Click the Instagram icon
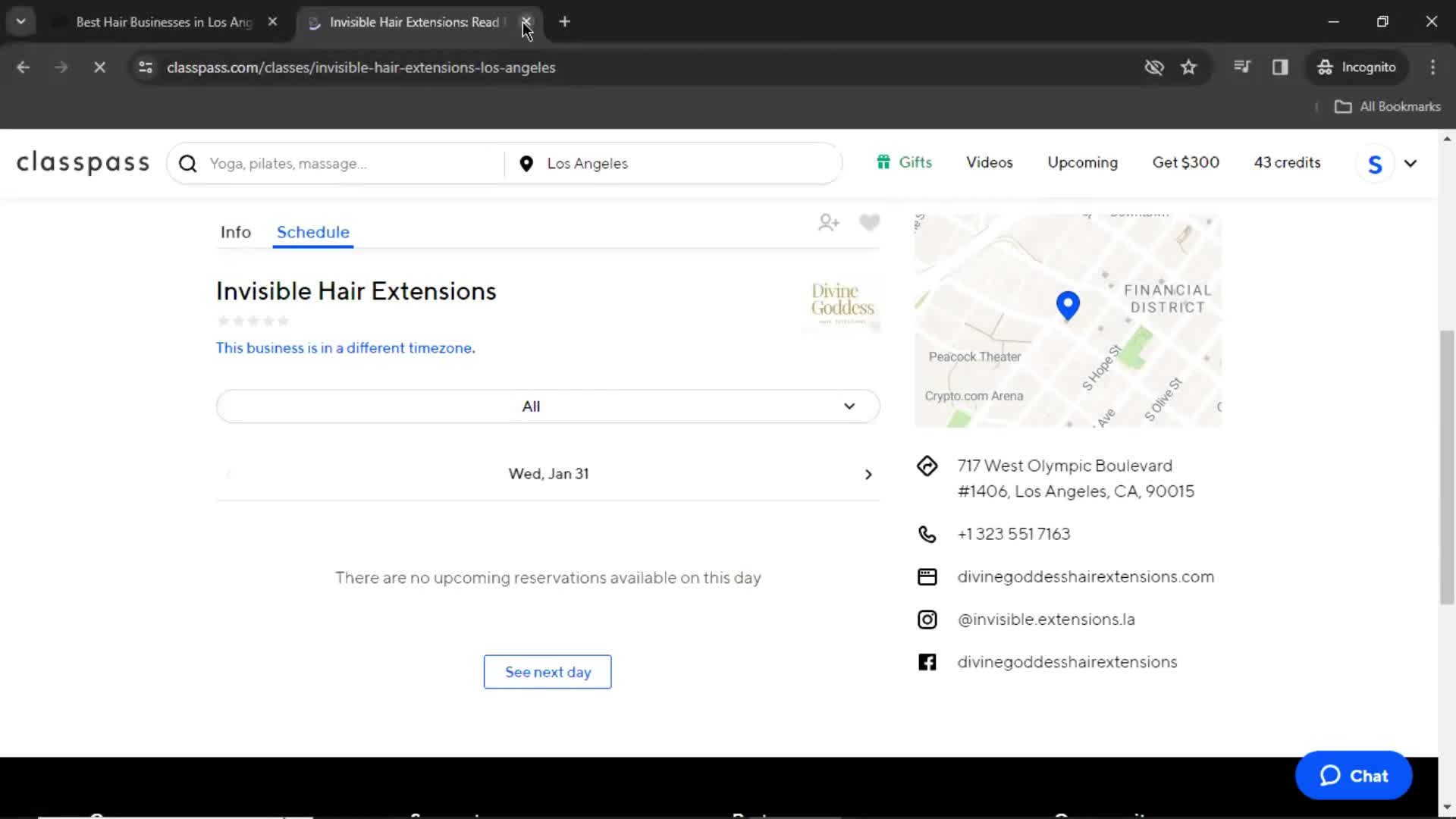Screen dimensions: 1456x819 (927, 620)
